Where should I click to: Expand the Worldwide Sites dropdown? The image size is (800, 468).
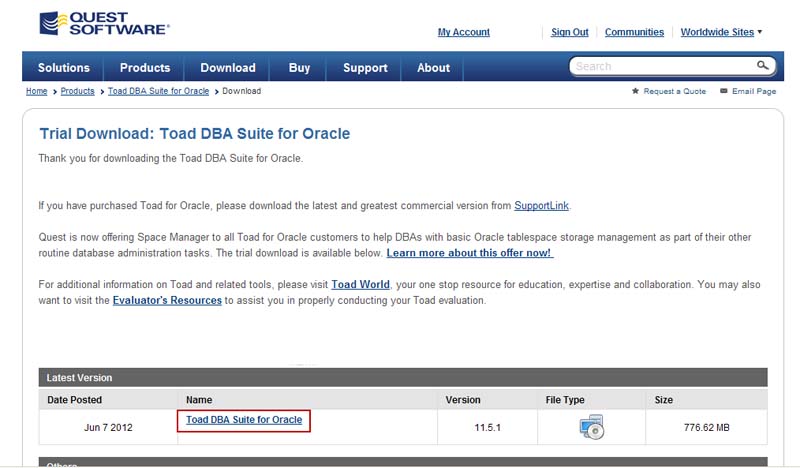pos(721,32)
